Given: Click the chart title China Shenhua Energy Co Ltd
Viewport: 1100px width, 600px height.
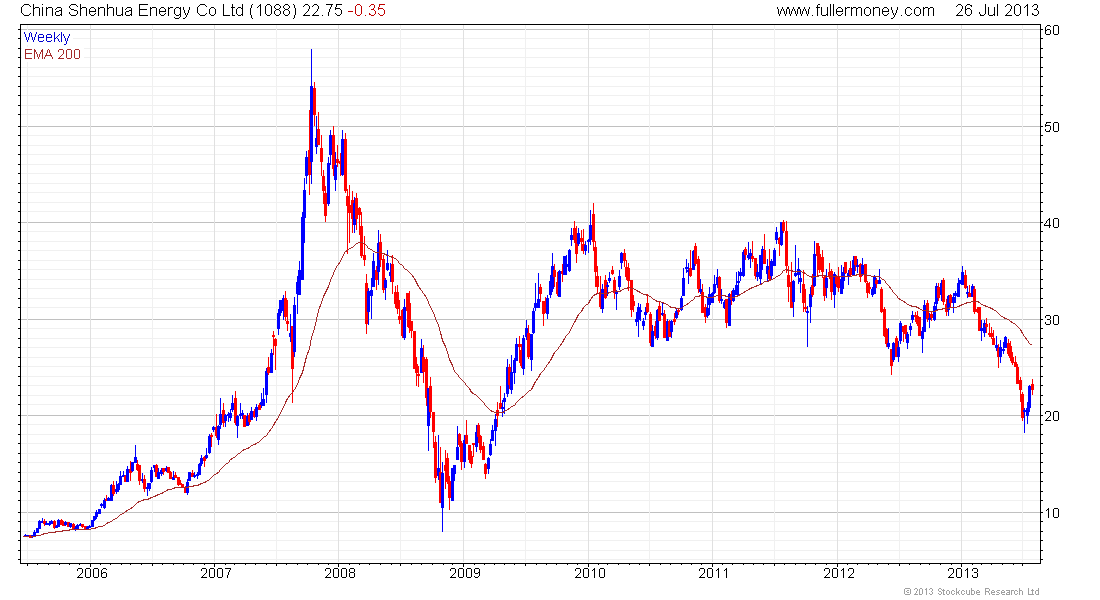Looking at the screenshot, I should point(132,11).
